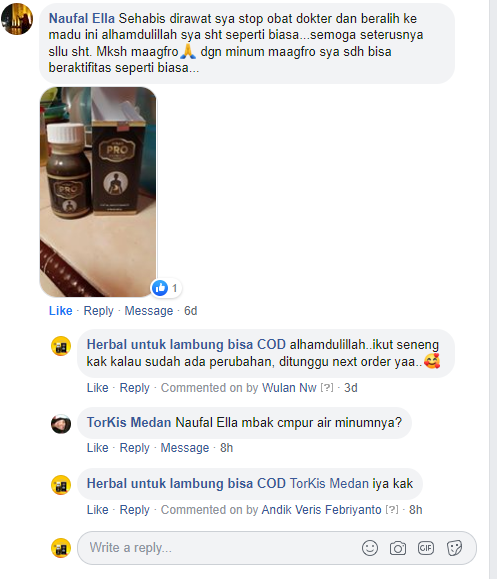Open Wulan Nw's profile link
497x579 pixels.
point(289,388)
